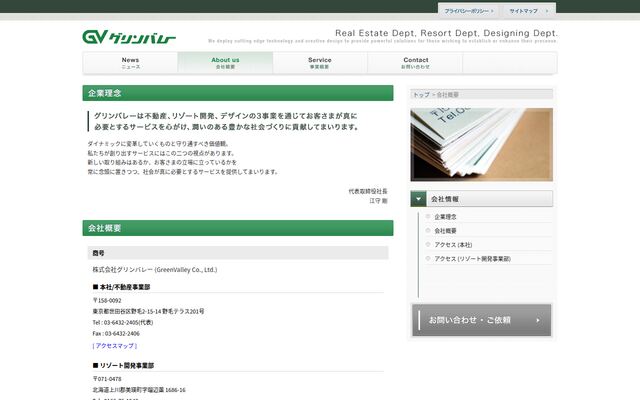Collapse the 会社情報 arrow expander
Viewport: 640px width, 400px height.
coord(418,199)
